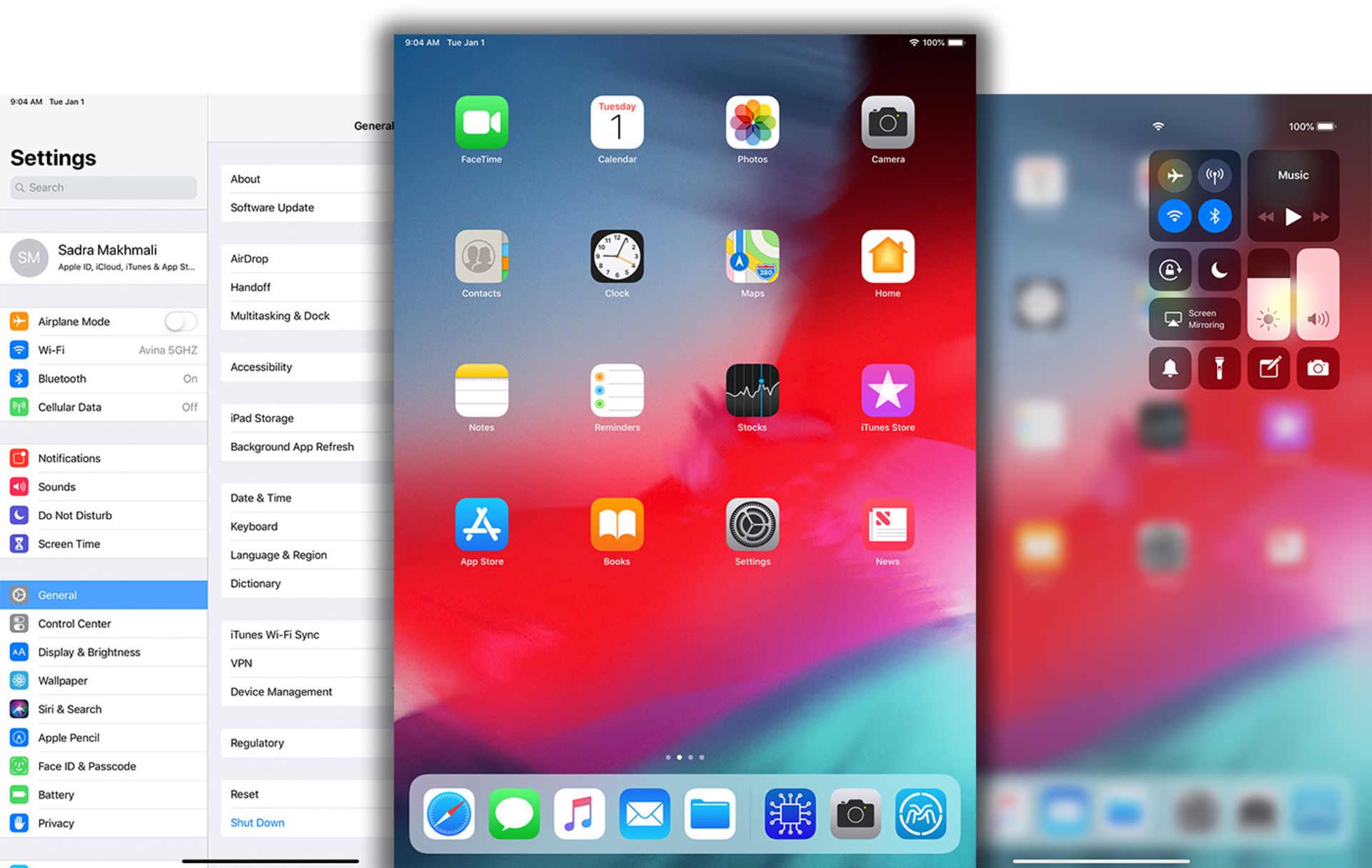The height and width of the screenshot is (868, 1372).
Task: Click the Settings search field
Action: 104,188
